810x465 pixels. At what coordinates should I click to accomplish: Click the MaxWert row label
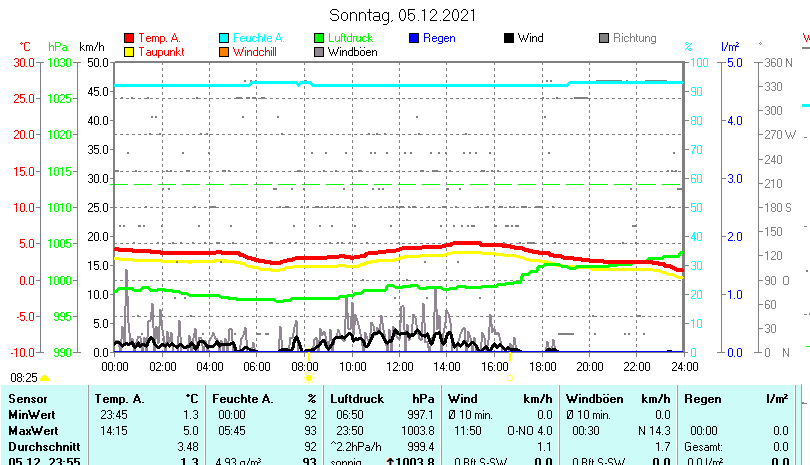coord(33,429)
